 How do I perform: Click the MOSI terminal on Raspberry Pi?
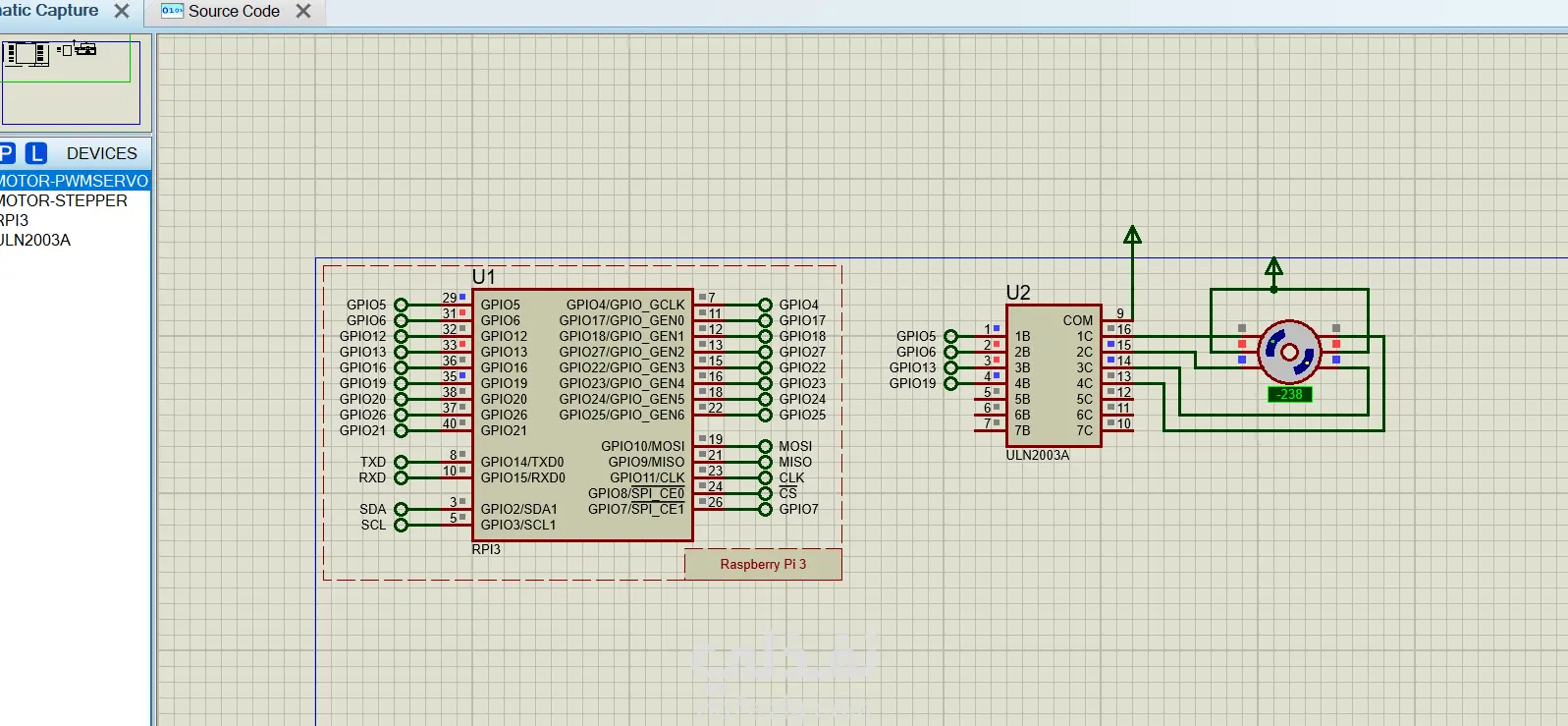(765, 446)
